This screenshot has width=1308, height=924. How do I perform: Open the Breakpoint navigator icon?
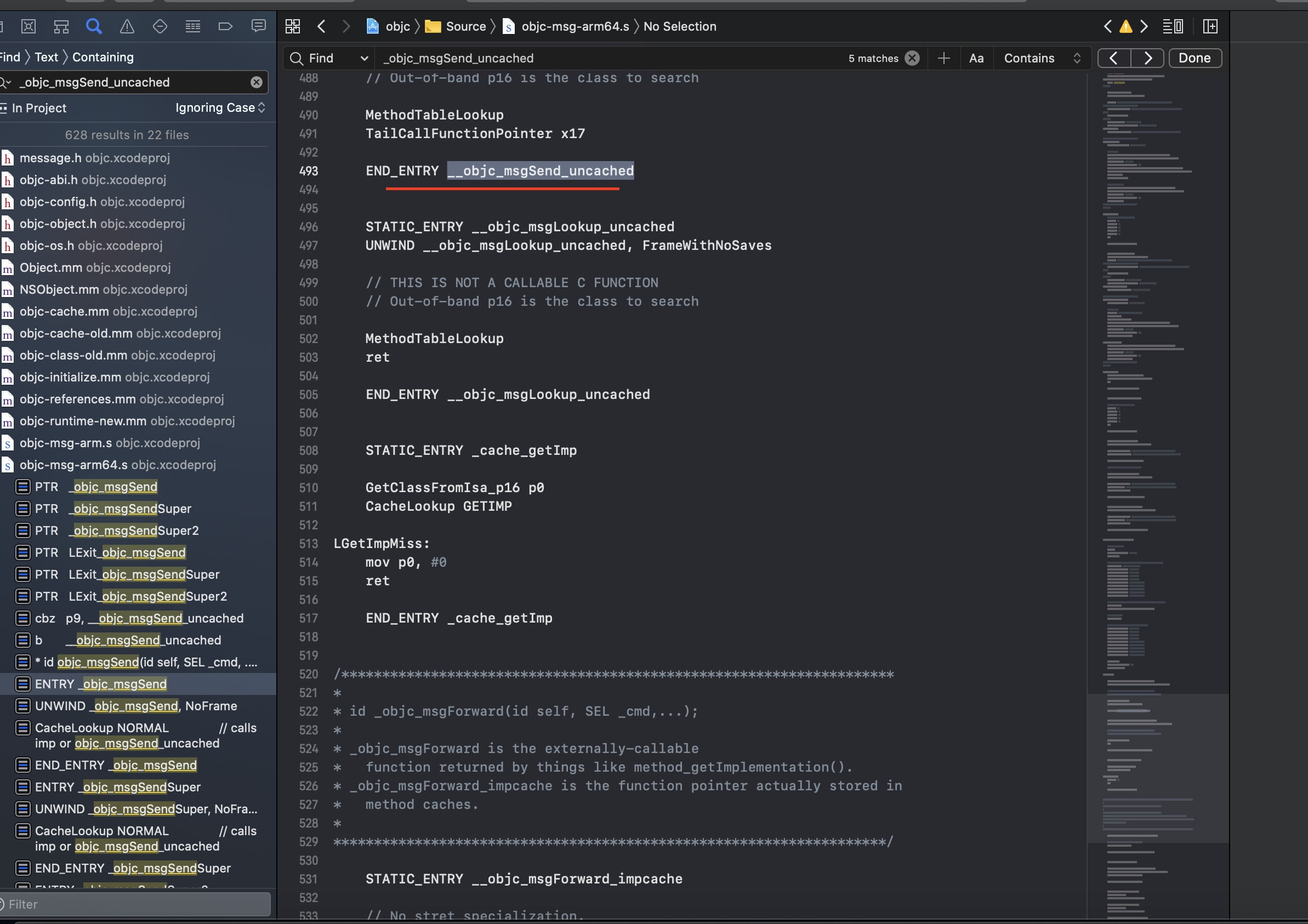(226, 26)
